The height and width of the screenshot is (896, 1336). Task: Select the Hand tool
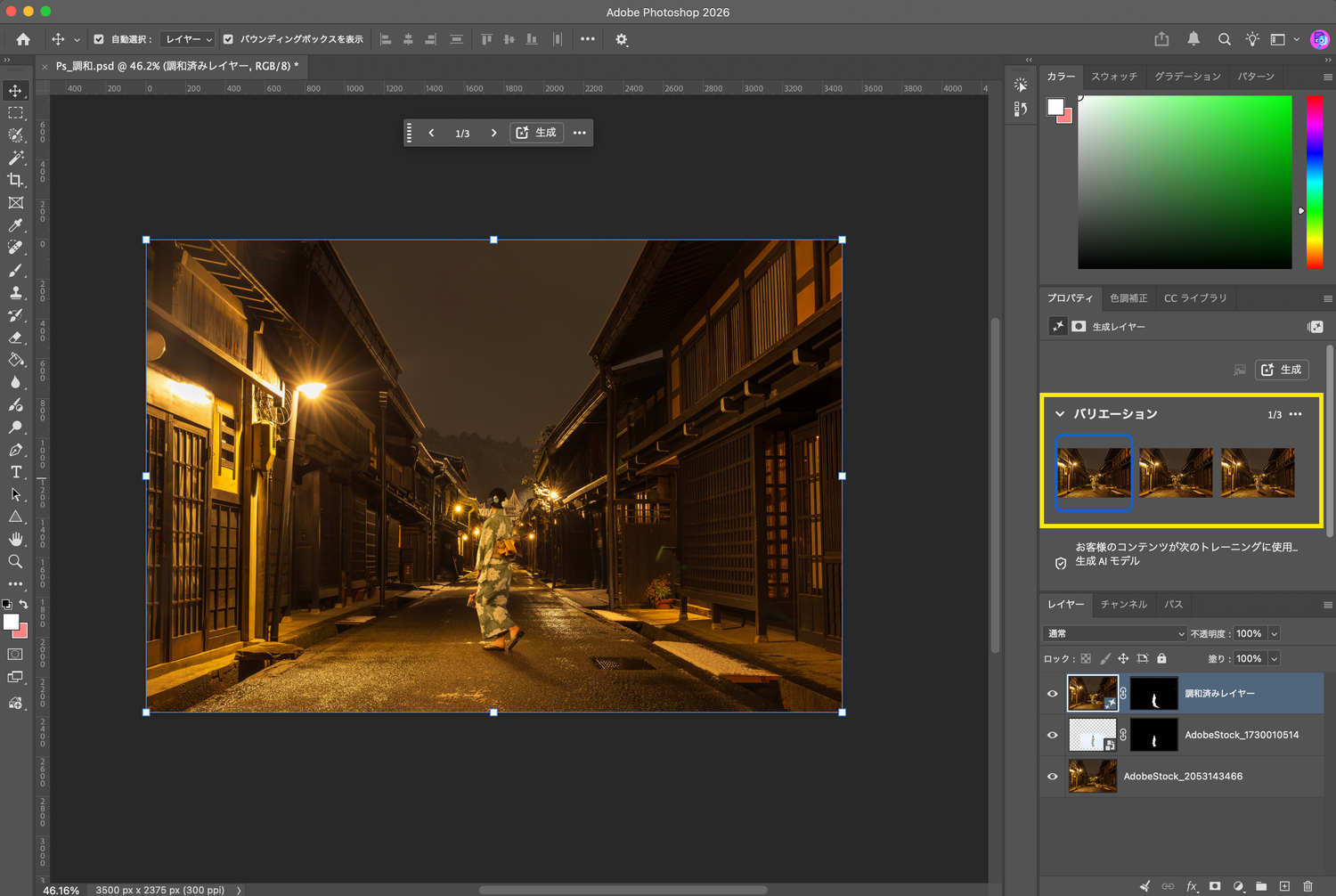point(16,539)
